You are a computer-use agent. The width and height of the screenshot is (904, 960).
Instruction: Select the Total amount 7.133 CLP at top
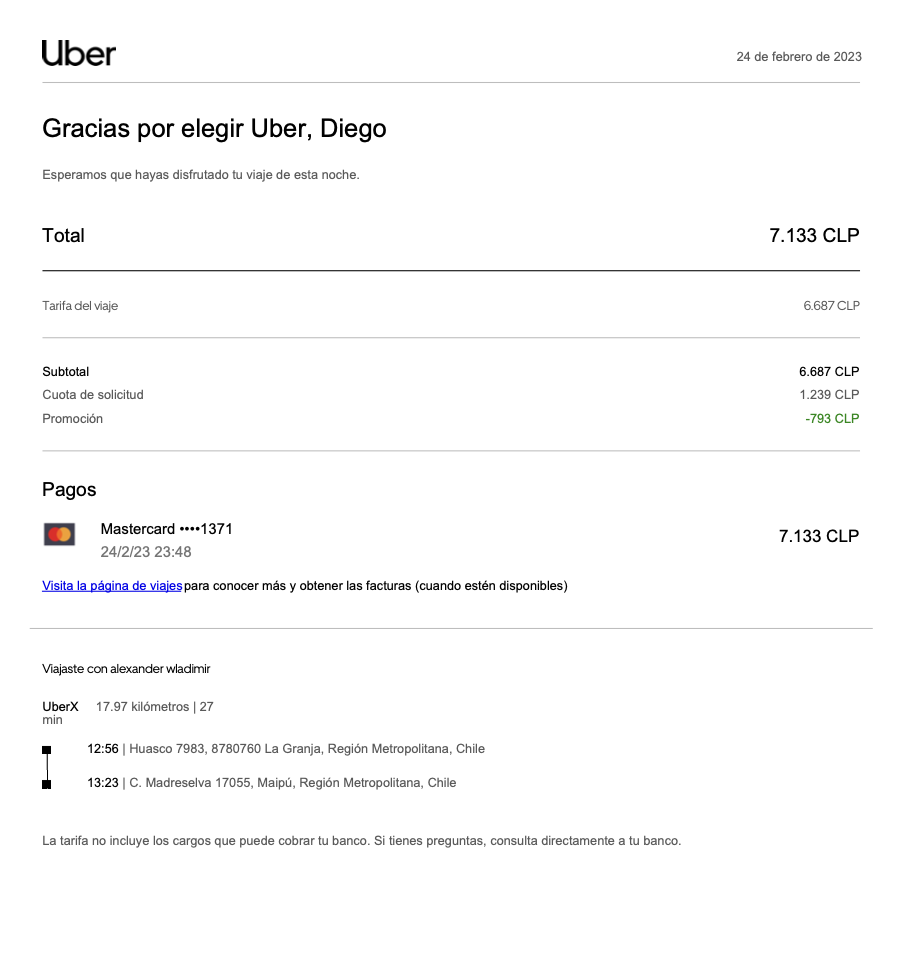pos(813,236)
